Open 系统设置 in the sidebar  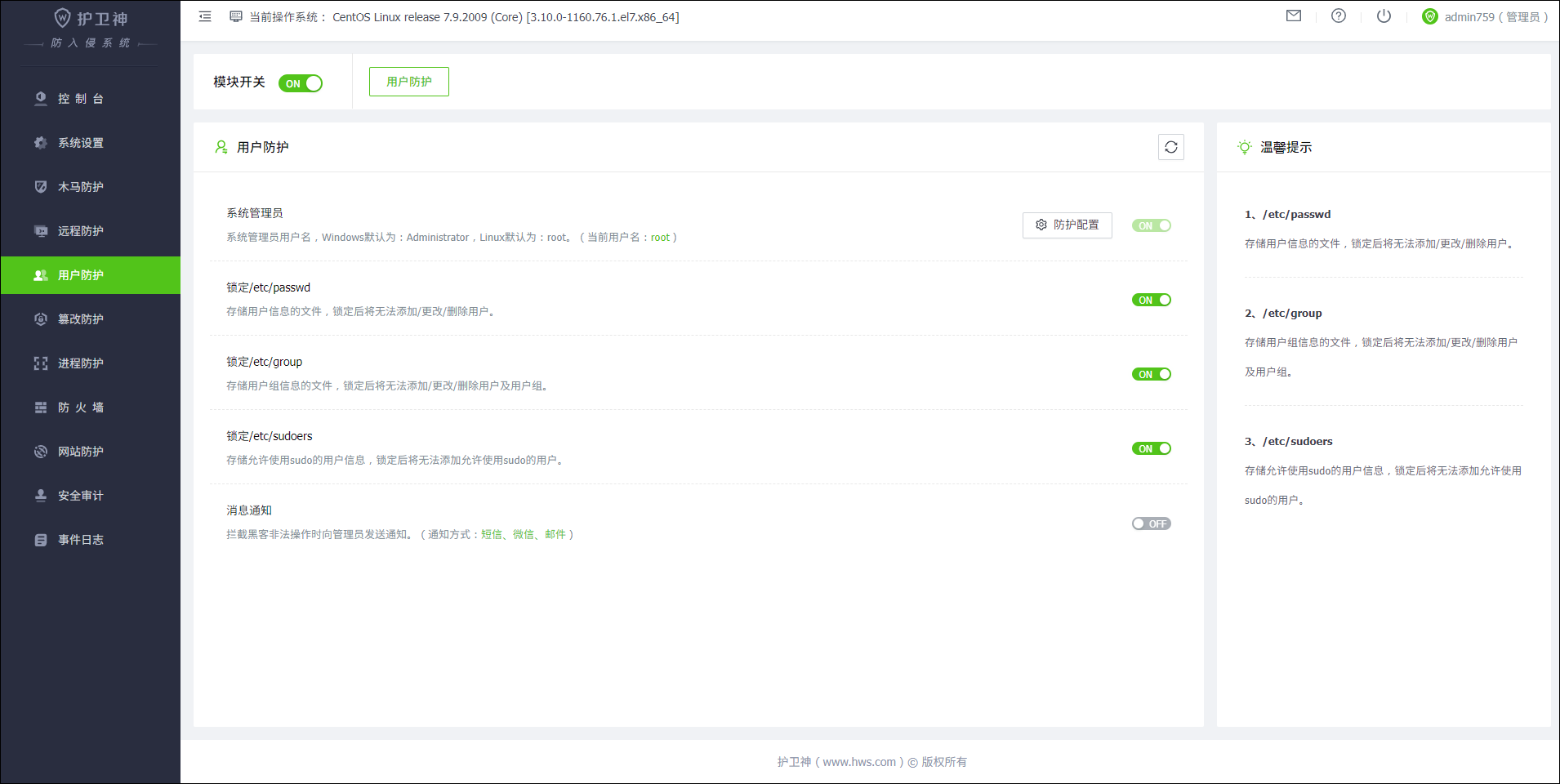click(91, 143)
